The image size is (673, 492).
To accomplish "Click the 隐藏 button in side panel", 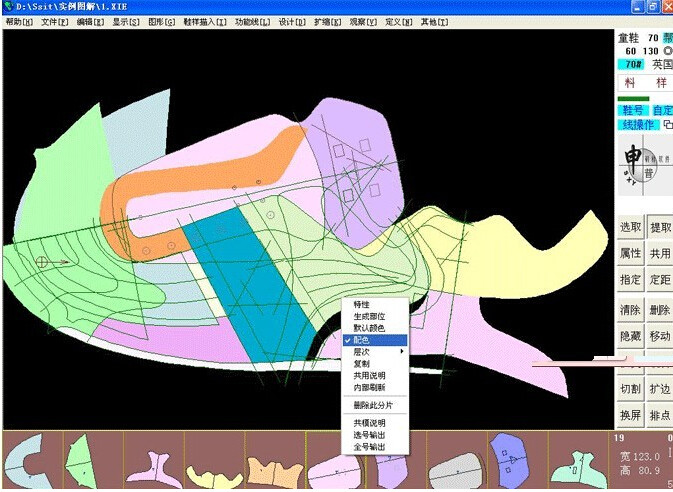I will point(631,336).
